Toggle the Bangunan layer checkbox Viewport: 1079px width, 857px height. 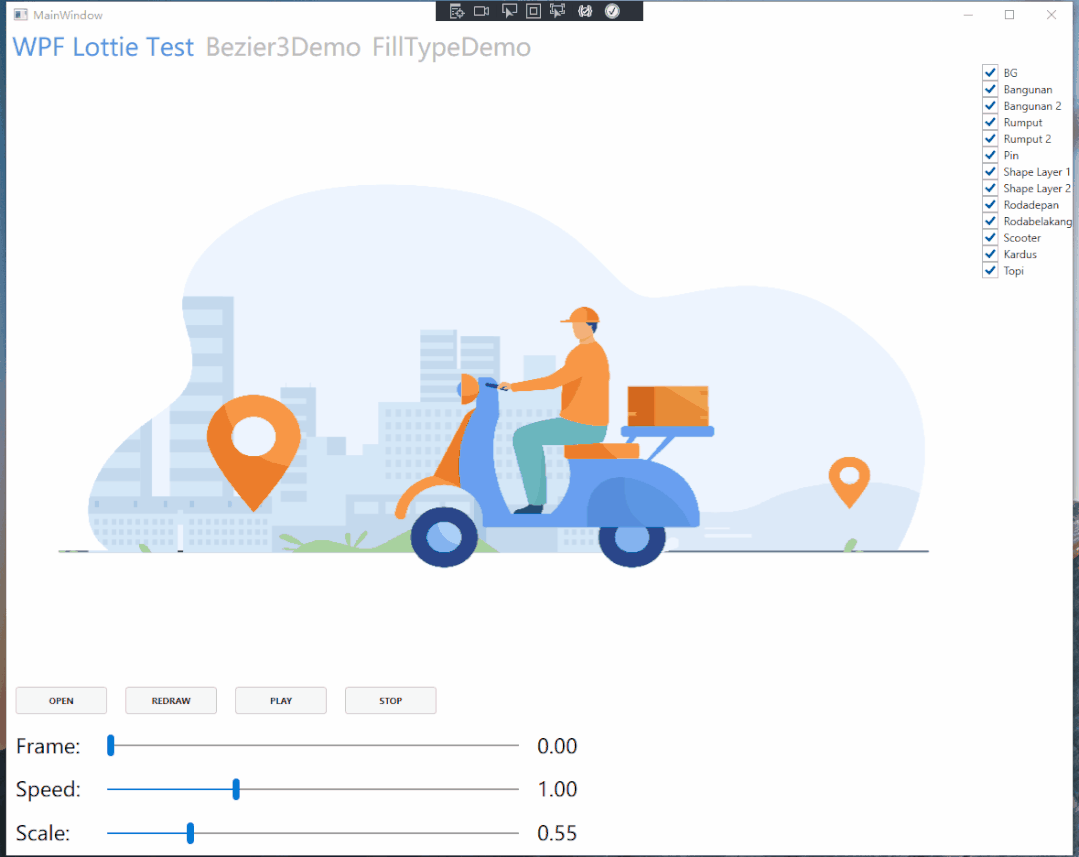(x=990, y=89)
